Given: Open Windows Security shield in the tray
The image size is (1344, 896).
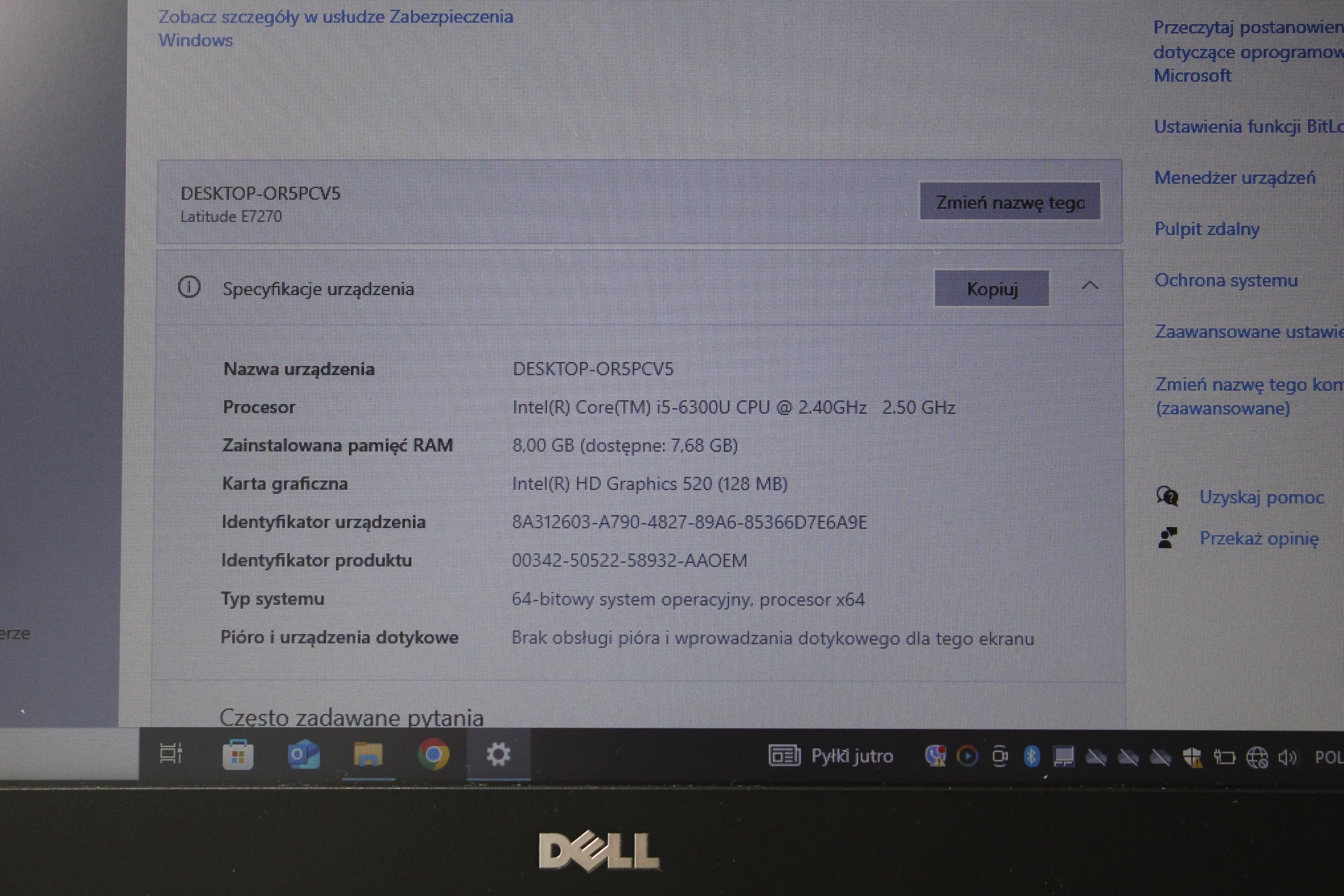Looking at the screenshot, I should tap(1192, 757).
